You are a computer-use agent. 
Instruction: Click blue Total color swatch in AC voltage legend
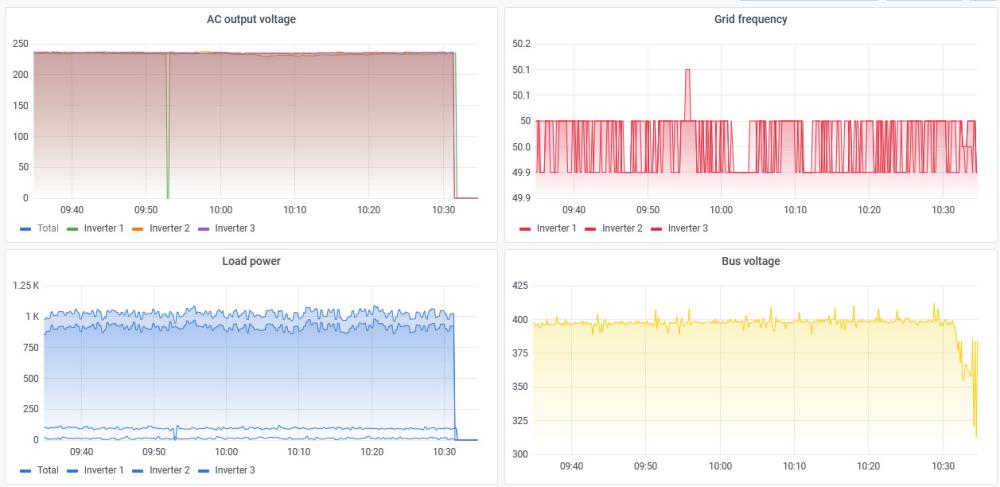point(26,229)
